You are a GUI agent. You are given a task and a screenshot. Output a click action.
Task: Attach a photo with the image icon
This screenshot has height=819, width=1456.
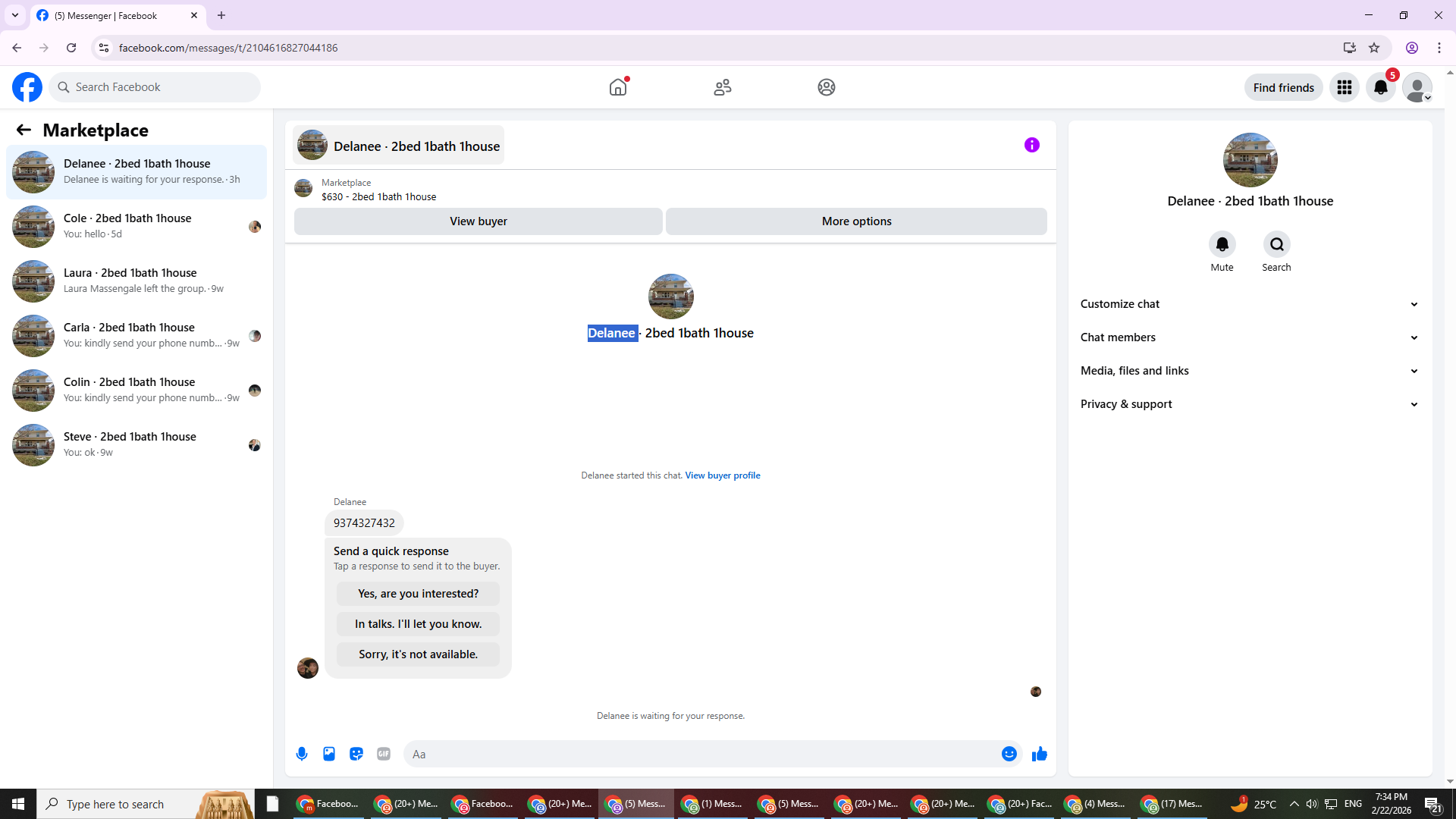(329, 754)
